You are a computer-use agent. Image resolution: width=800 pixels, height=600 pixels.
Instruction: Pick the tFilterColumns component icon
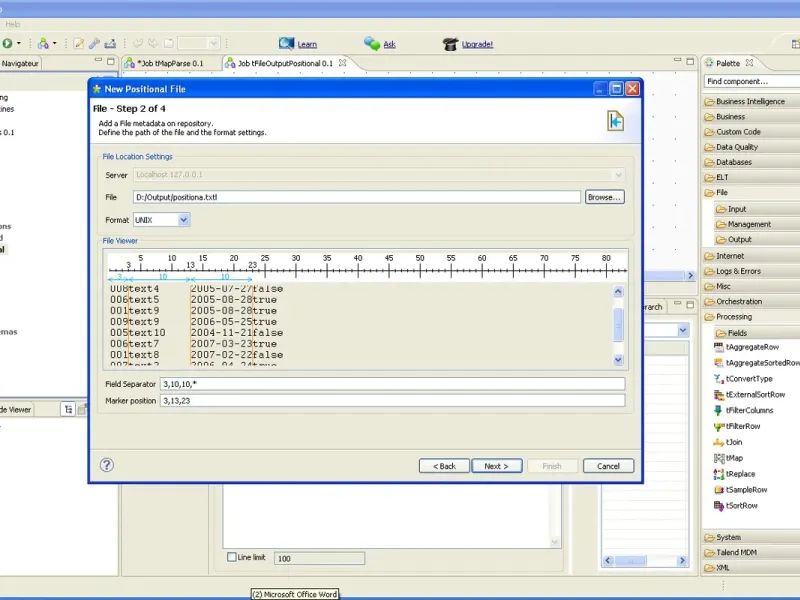tap(718, 410)
